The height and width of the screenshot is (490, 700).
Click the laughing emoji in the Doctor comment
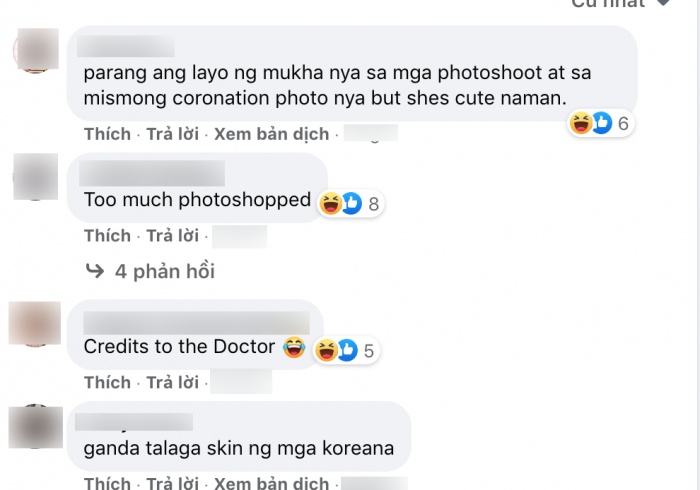click(294, 347)
